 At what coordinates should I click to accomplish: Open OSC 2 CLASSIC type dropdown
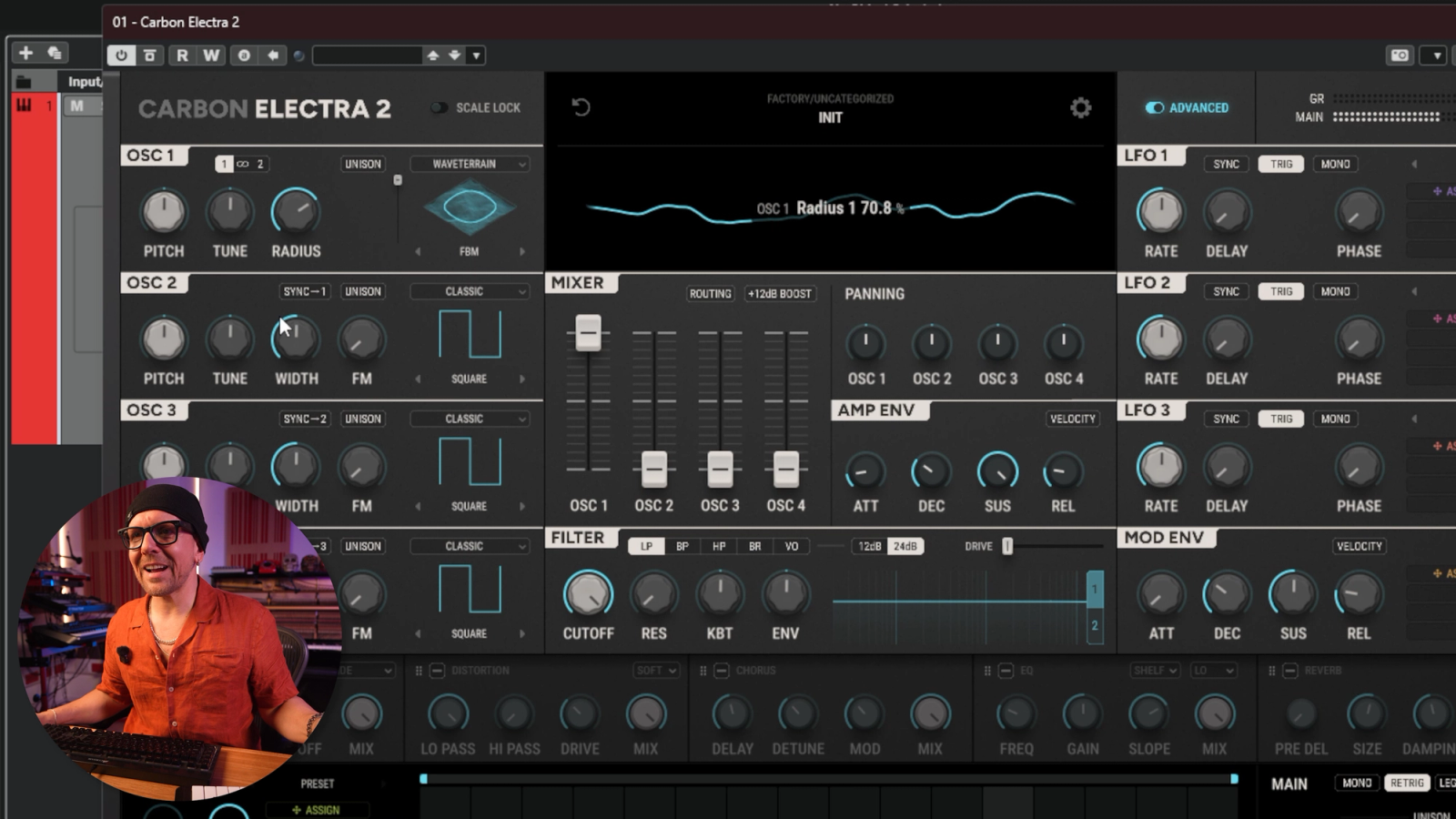pos(470,291)
